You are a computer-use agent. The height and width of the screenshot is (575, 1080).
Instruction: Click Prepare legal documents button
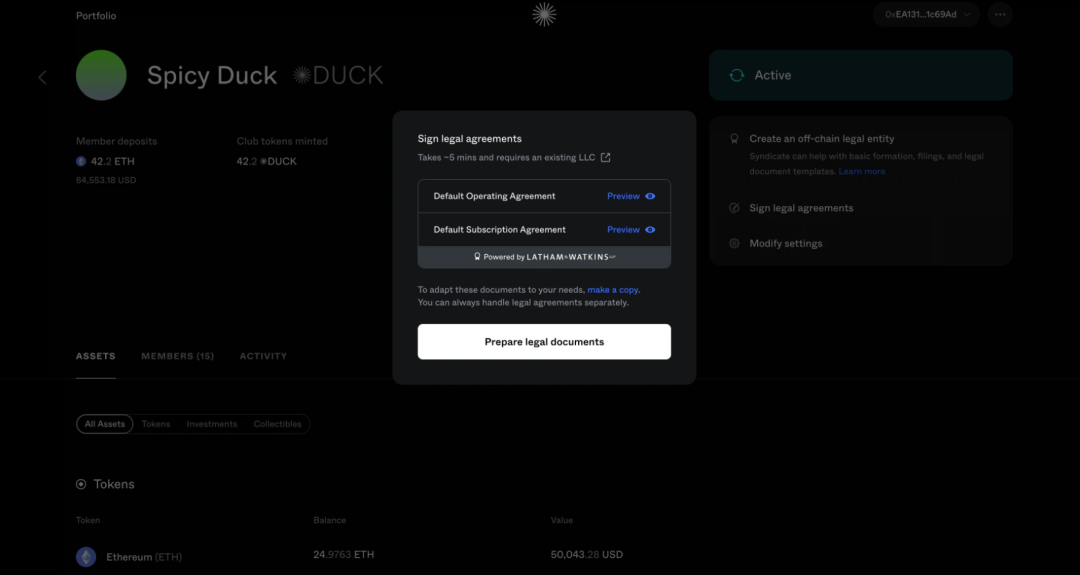point(544,342)
